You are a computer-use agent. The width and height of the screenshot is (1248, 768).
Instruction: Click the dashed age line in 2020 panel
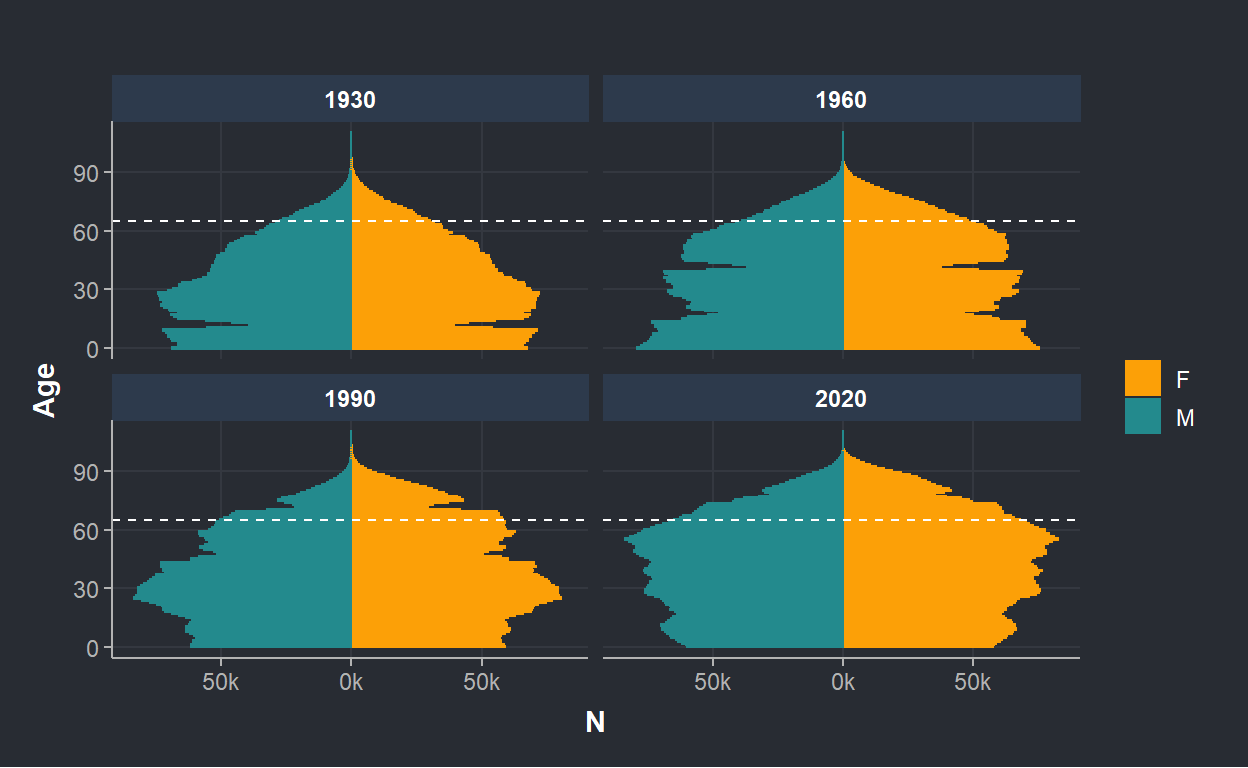pyautogui.click(x=841, y=520)
